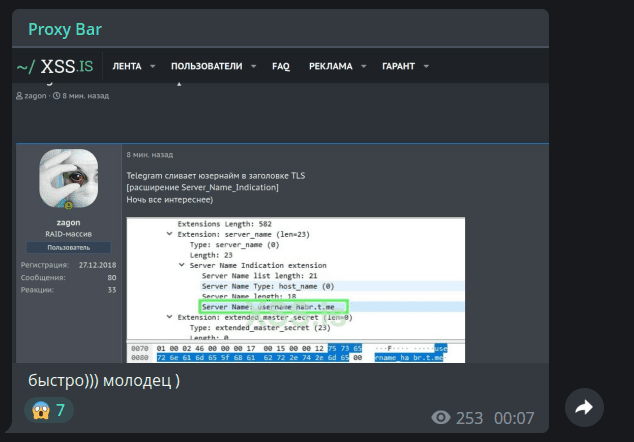634x442 pixels.
Task: Expand the ГАРАНТ dropdown arrow
Action: tap(426, 66)
